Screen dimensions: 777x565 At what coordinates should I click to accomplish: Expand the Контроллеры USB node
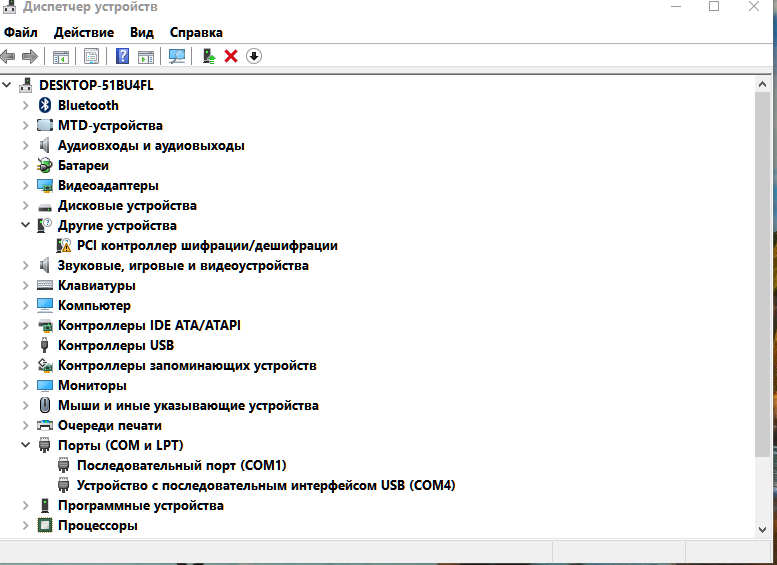click(26, 345)
